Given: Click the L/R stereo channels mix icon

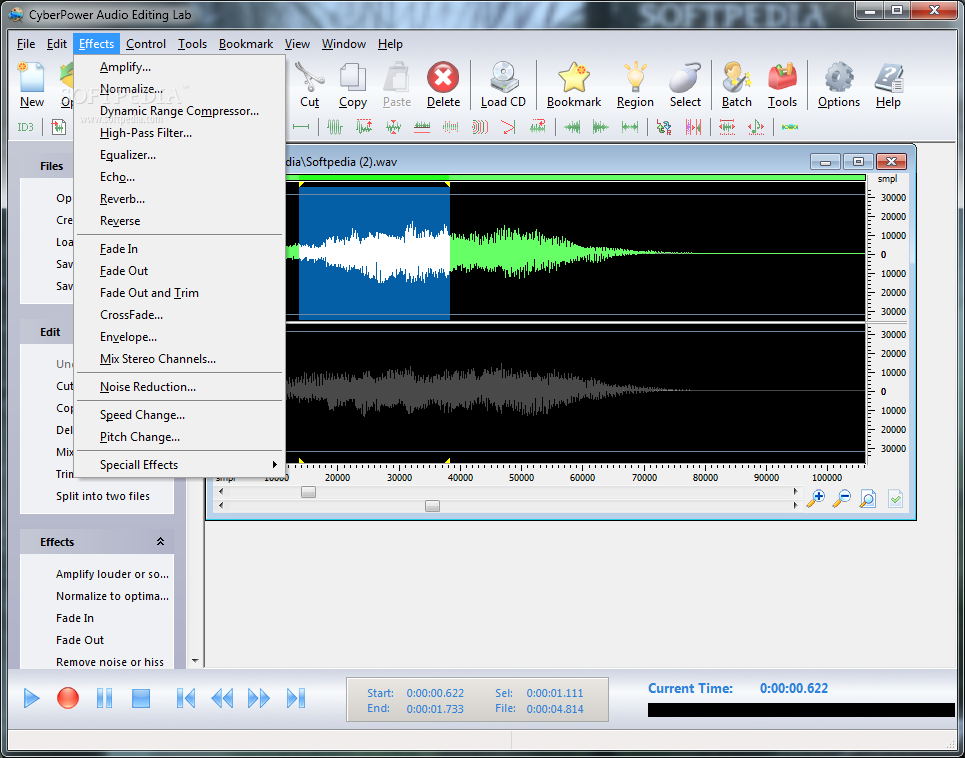Looking at the screenshot, I should pyautogui.click(x=664, y=127).
